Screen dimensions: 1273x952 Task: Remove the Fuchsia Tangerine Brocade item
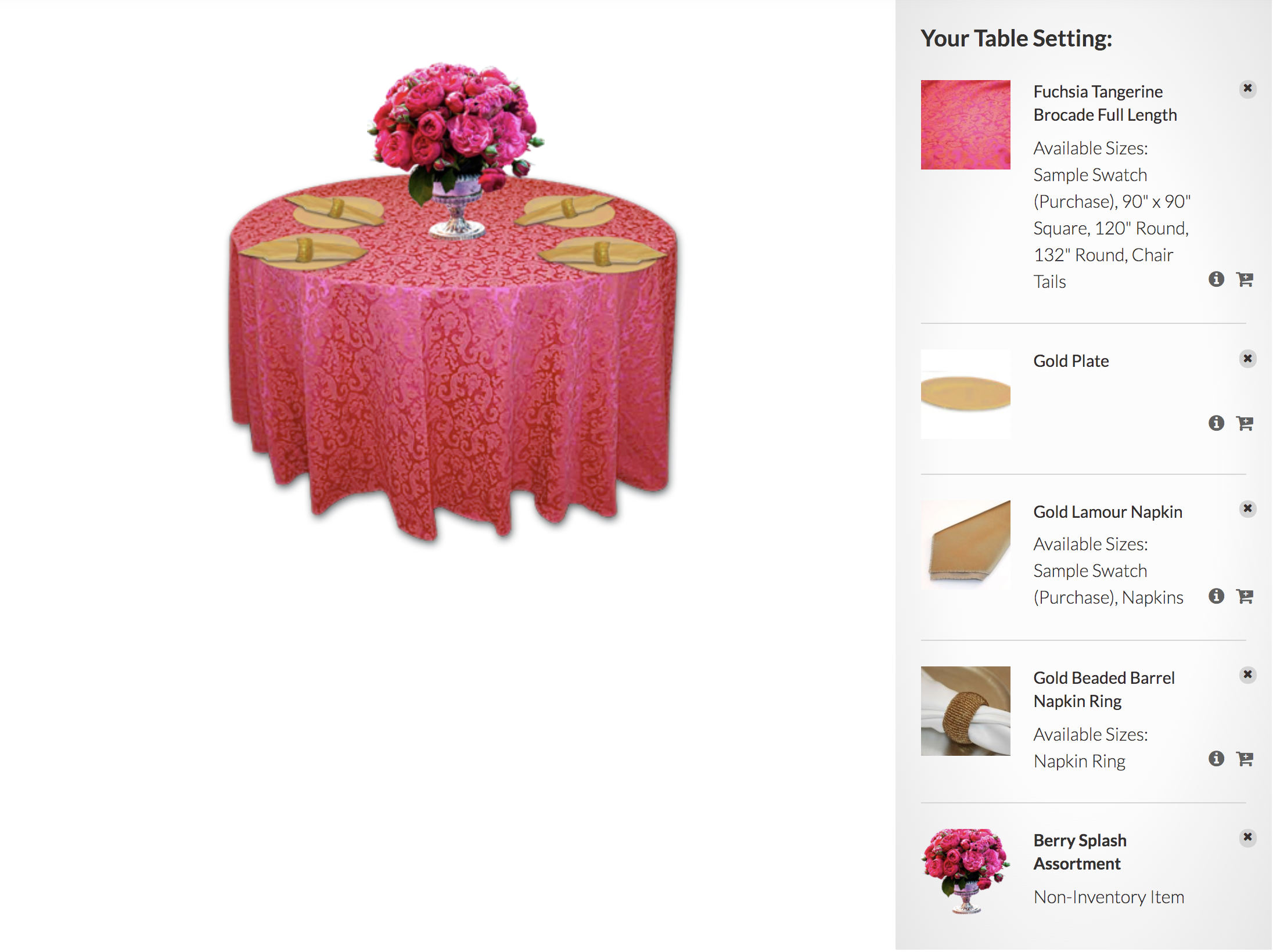(1247, 89)
